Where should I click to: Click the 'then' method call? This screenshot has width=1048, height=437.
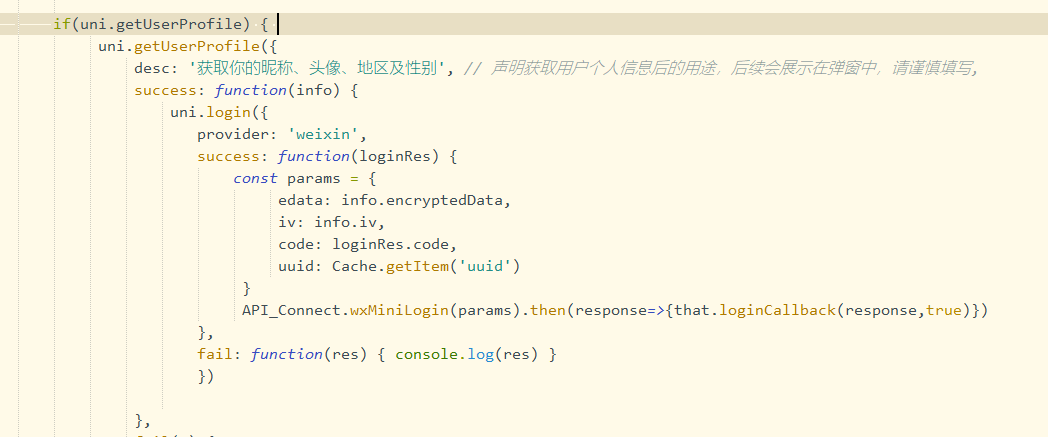[x=547, y=310]
